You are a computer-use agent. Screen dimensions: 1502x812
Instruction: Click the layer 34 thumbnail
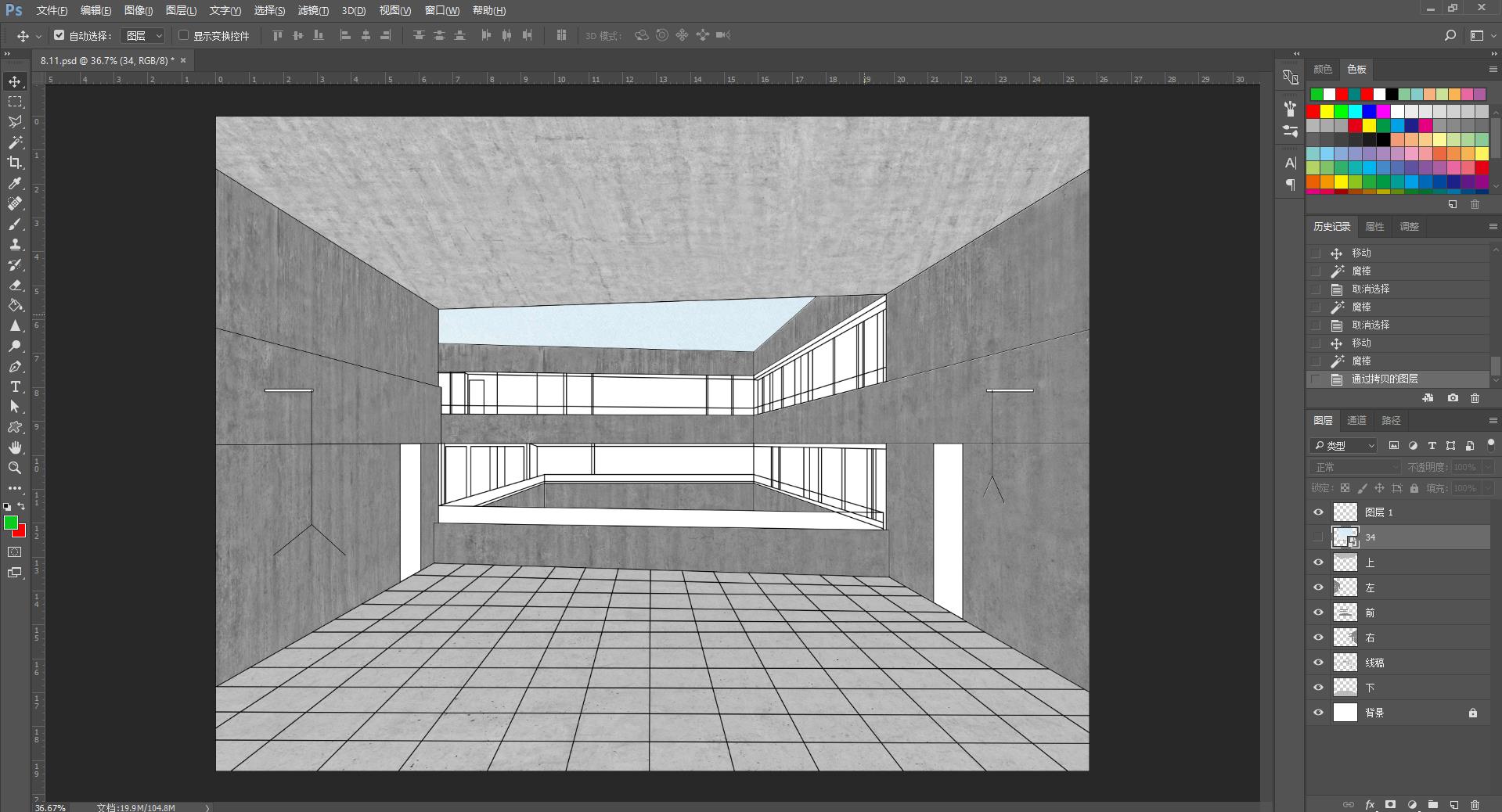[x=1345, y=537]
